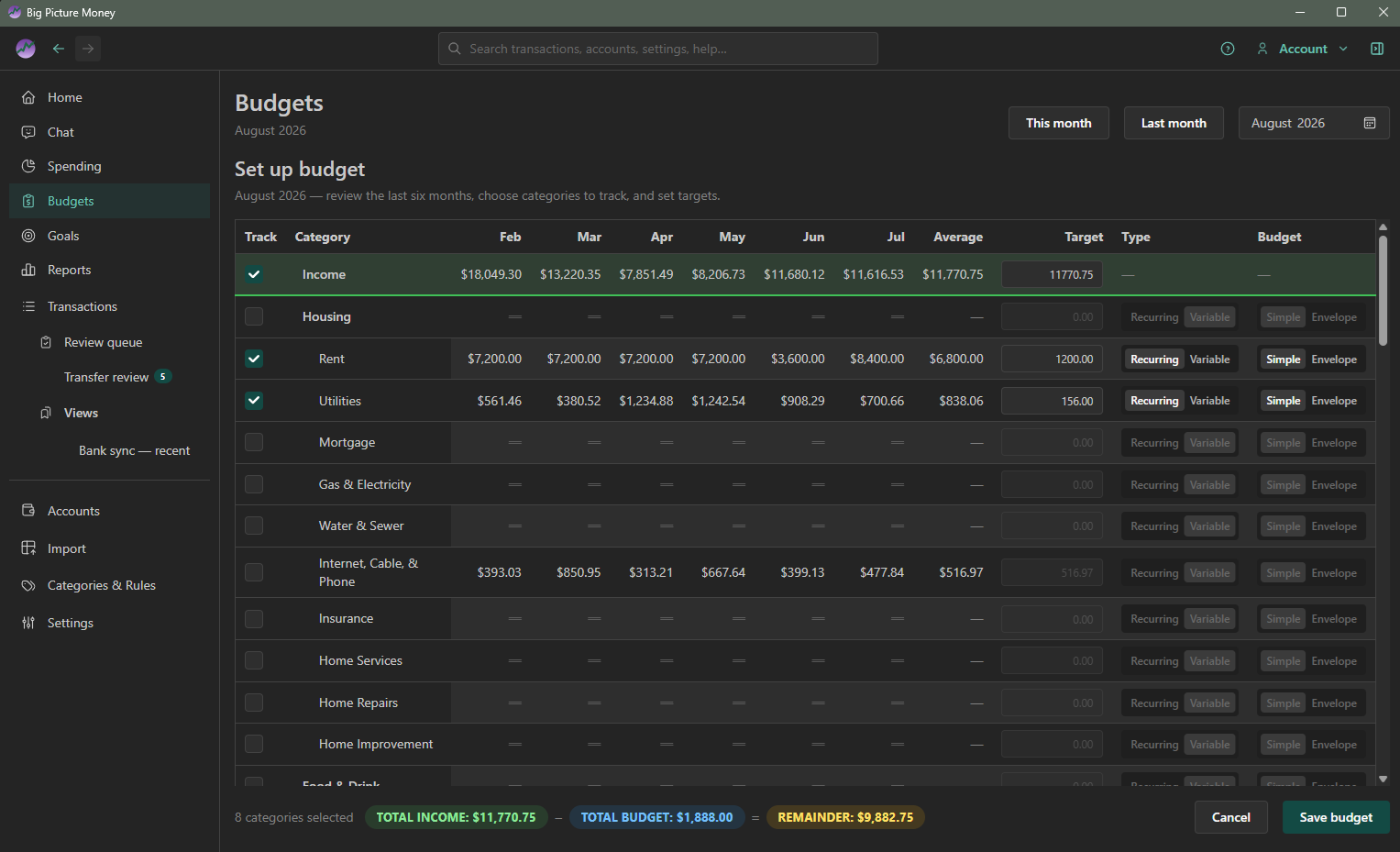Click the TOTAL INCOME: $11,770.75 badge
This screenshot has width=1400, height=852.
pos(456,817)
